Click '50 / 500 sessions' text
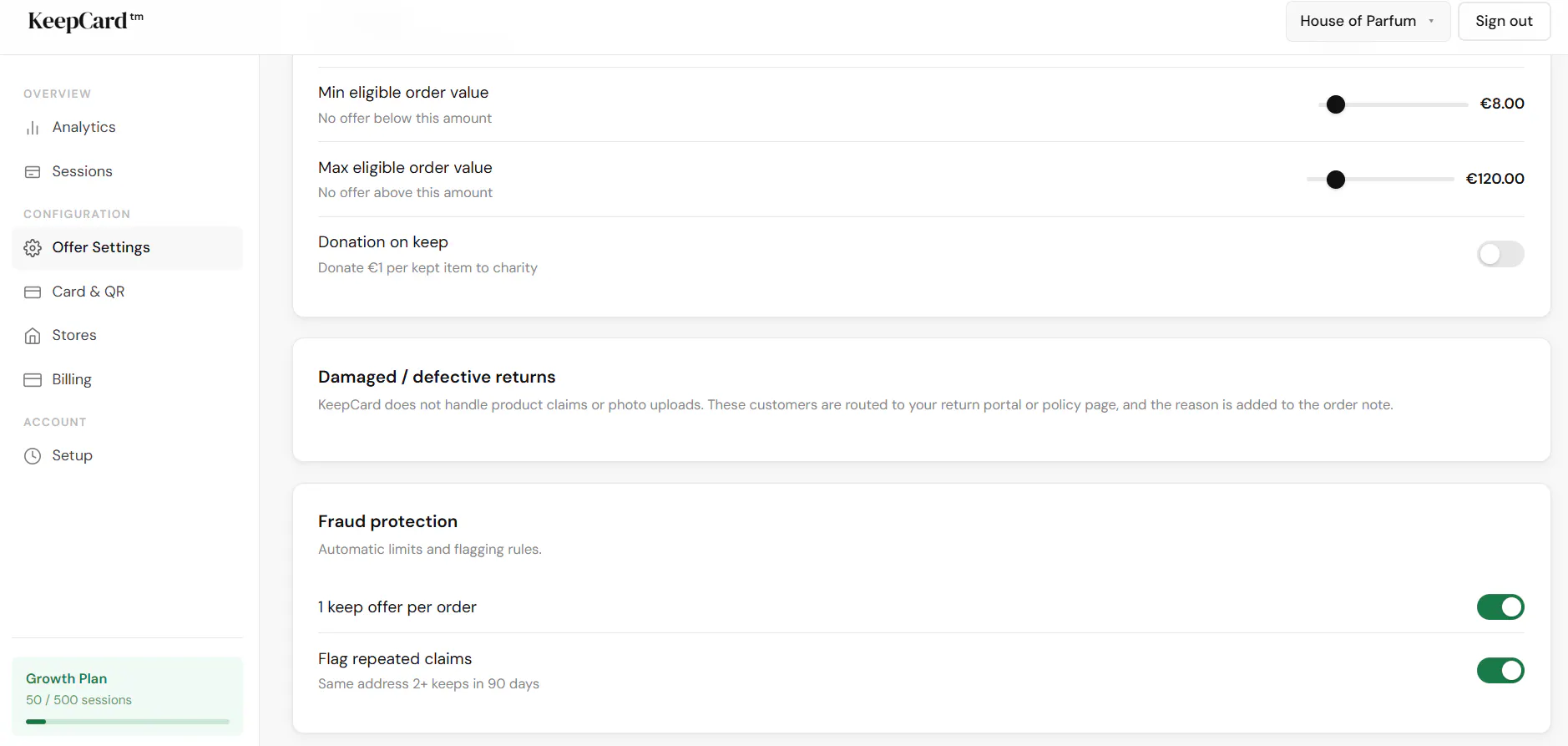The width and height of the screenshot is (1568, 746). pos(78,700)
